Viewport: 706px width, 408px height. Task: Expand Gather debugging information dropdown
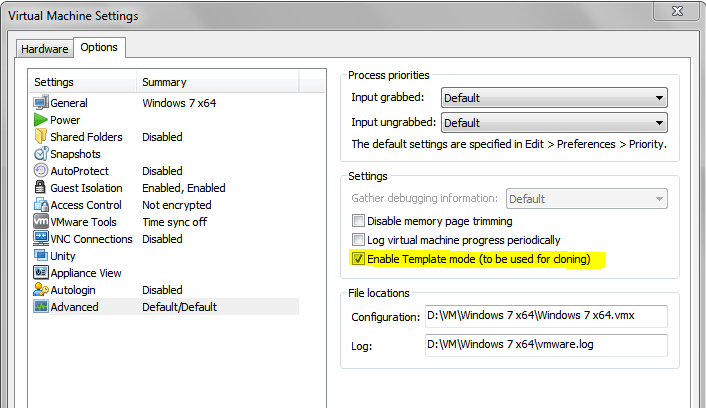tap(587, 199)
